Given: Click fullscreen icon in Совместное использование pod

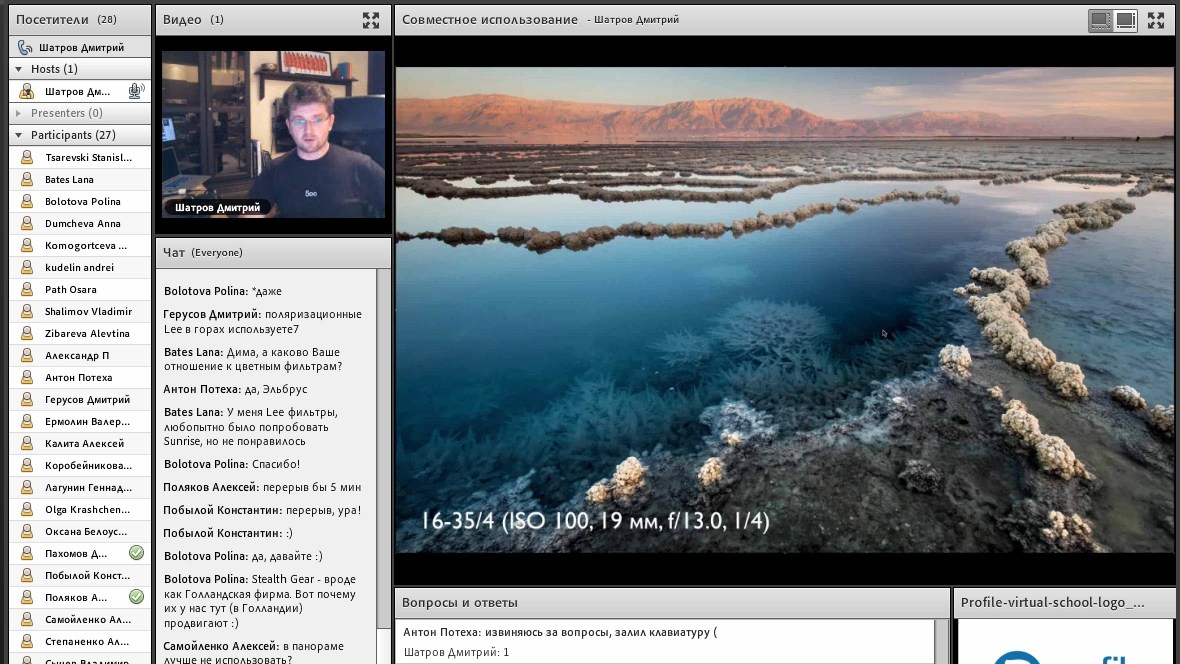Looking at the screenshot, I should [1157, 20].
